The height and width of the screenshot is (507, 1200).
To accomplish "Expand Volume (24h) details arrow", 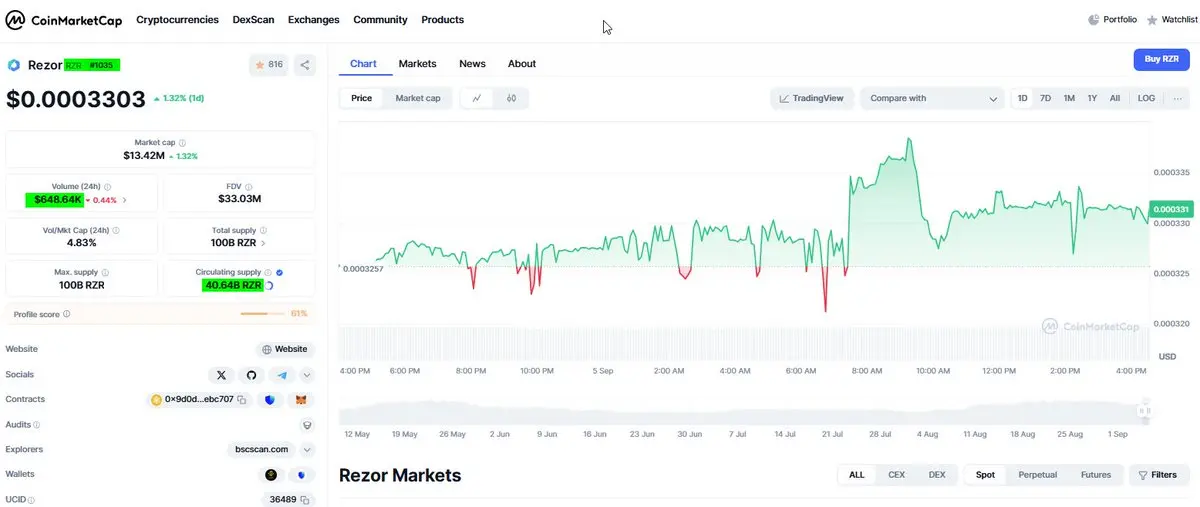I will pos(124,200).
